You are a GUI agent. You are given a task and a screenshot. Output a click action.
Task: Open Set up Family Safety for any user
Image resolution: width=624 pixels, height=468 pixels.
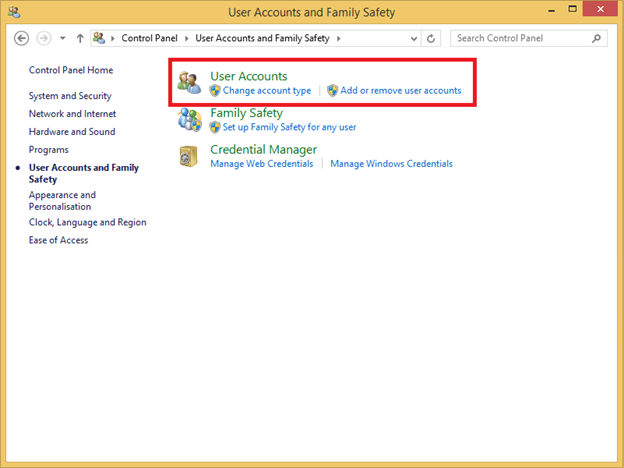[x=289, y=127]
